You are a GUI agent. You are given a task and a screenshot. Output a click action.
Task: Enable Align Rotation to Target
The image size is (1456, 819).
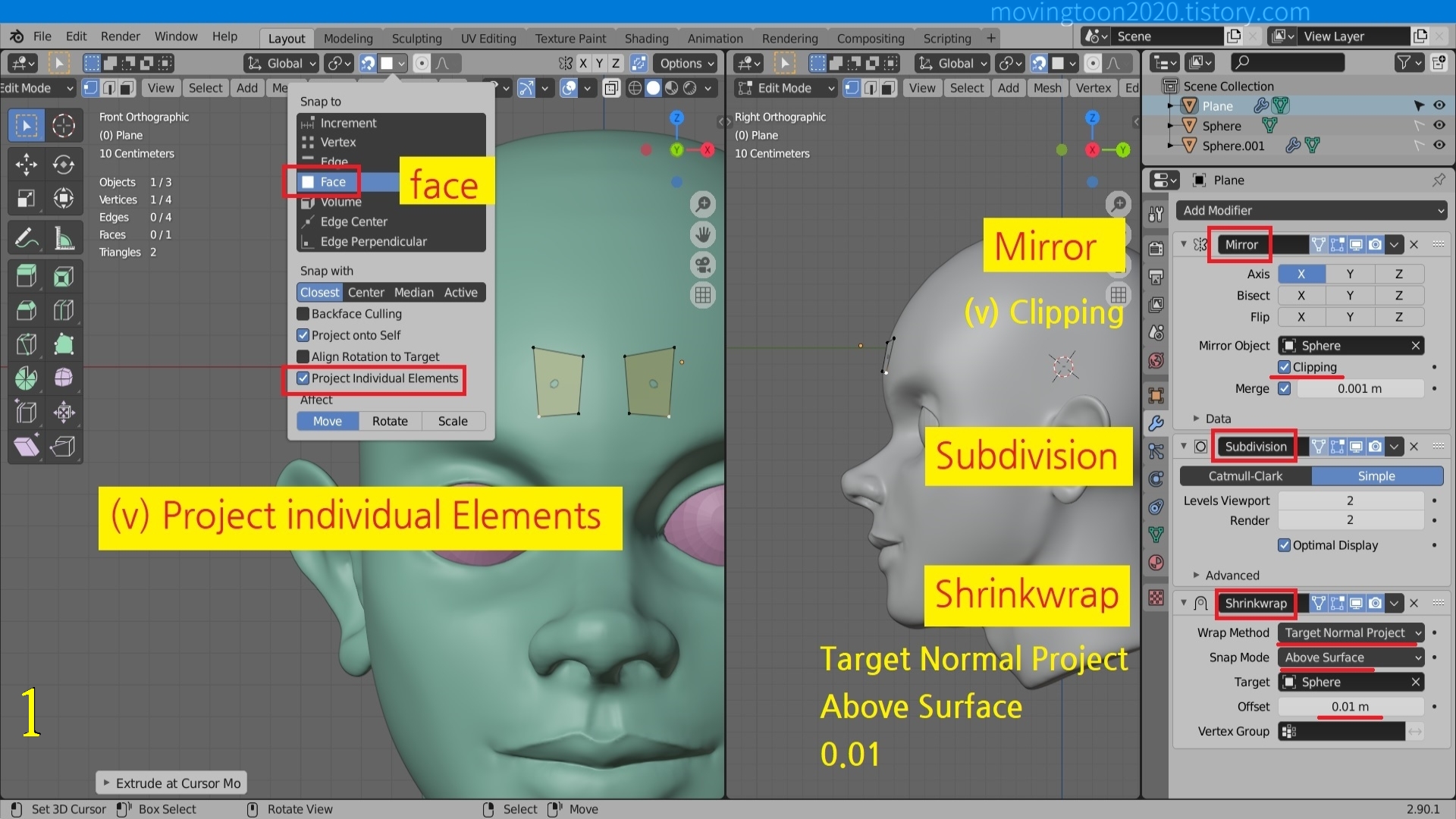[303, 356]
